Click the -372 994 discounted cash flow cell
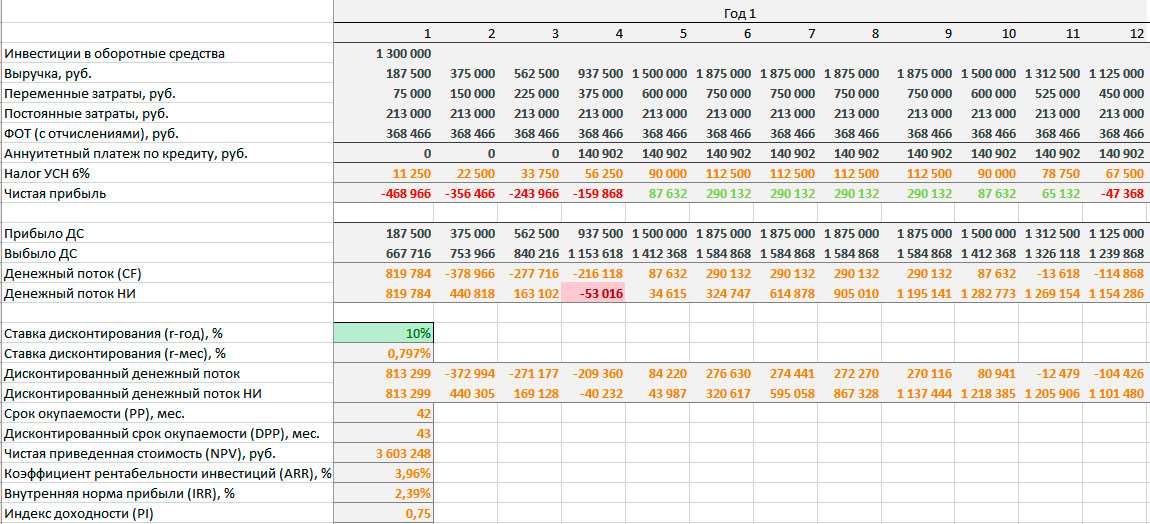This screenshot has height=524, width=1150. click(x=466, y=373)
